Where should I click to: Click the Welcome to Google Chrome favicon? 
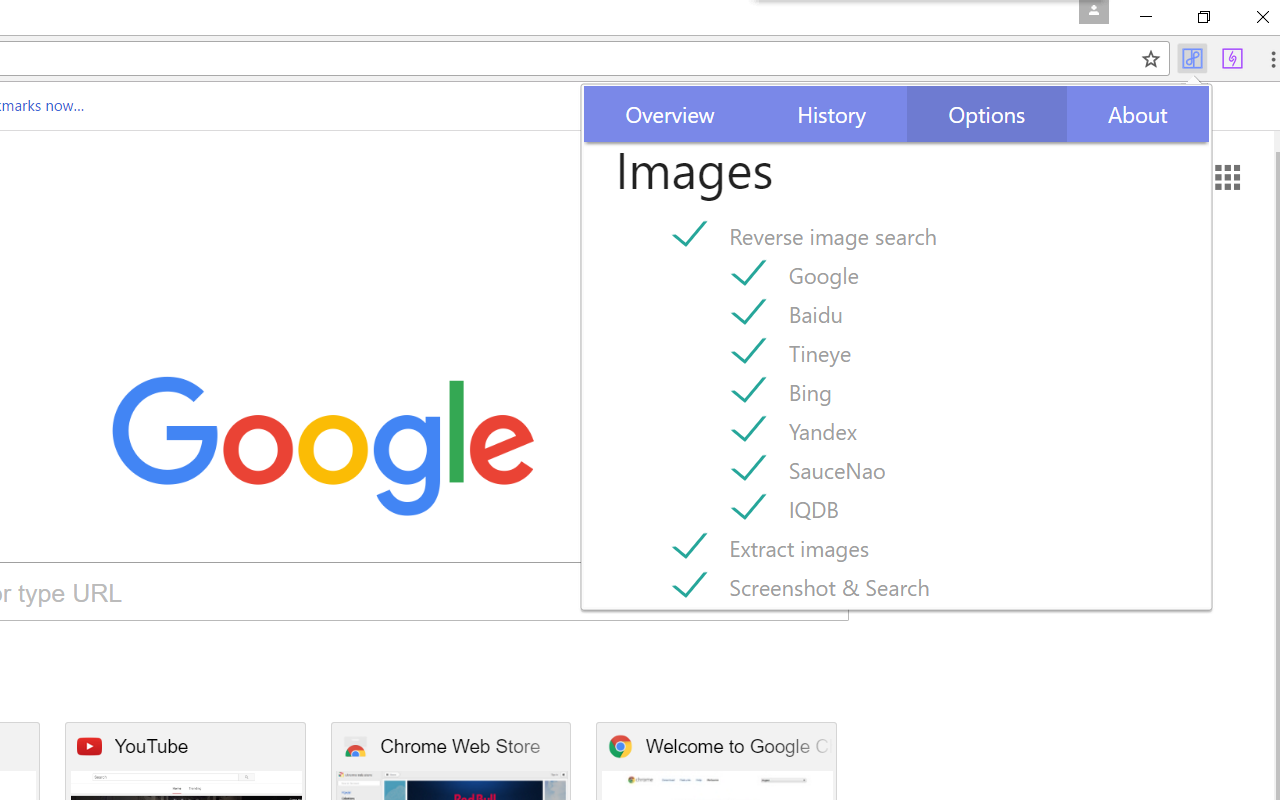[x=620, y=746]
